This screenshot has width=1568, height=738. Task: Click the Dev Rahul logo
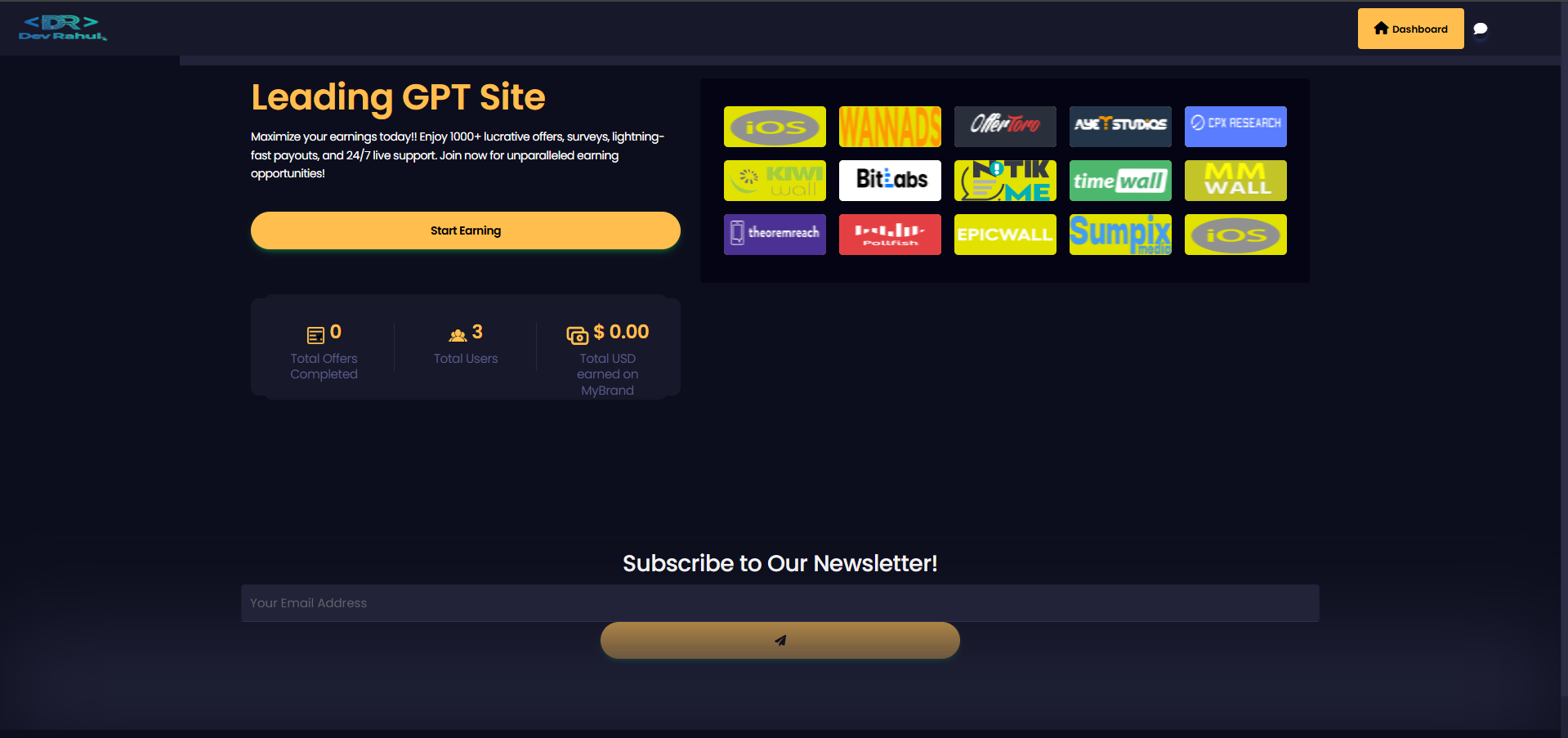[63, 28]
